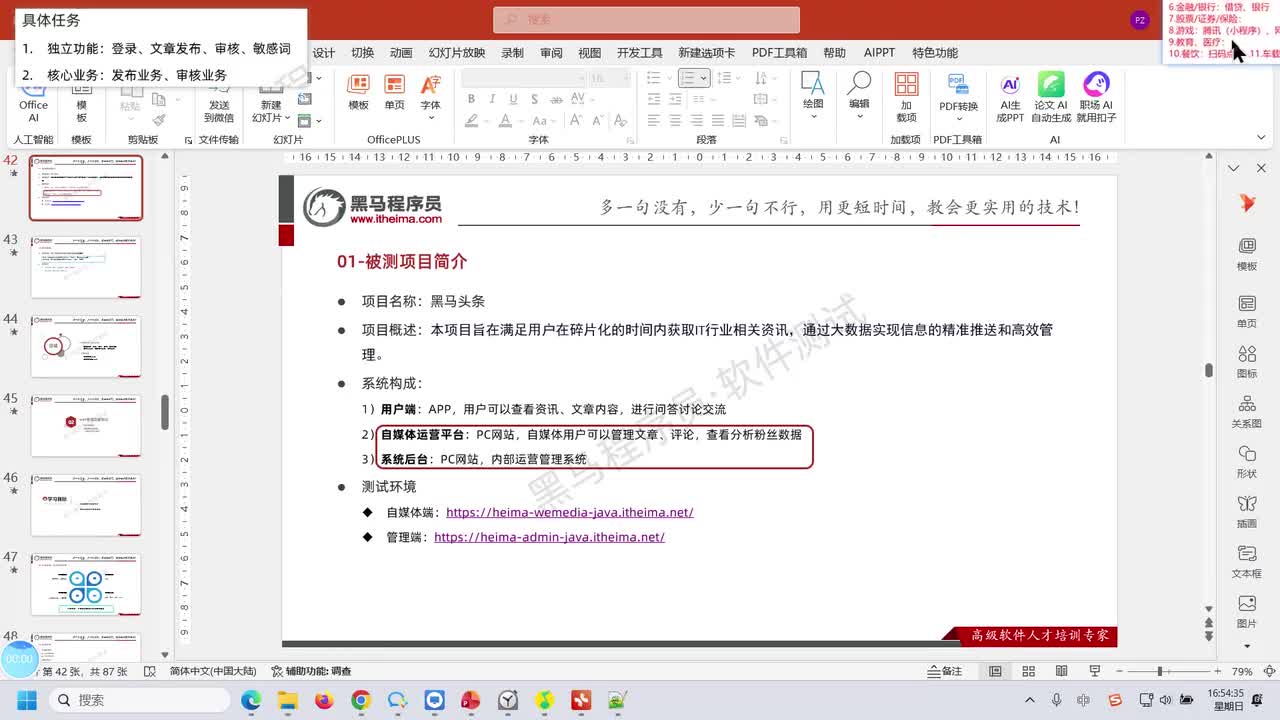Open File Explorer from taskbar
Viewport: 1280px width, 720px height.
[x=288, y=700]
